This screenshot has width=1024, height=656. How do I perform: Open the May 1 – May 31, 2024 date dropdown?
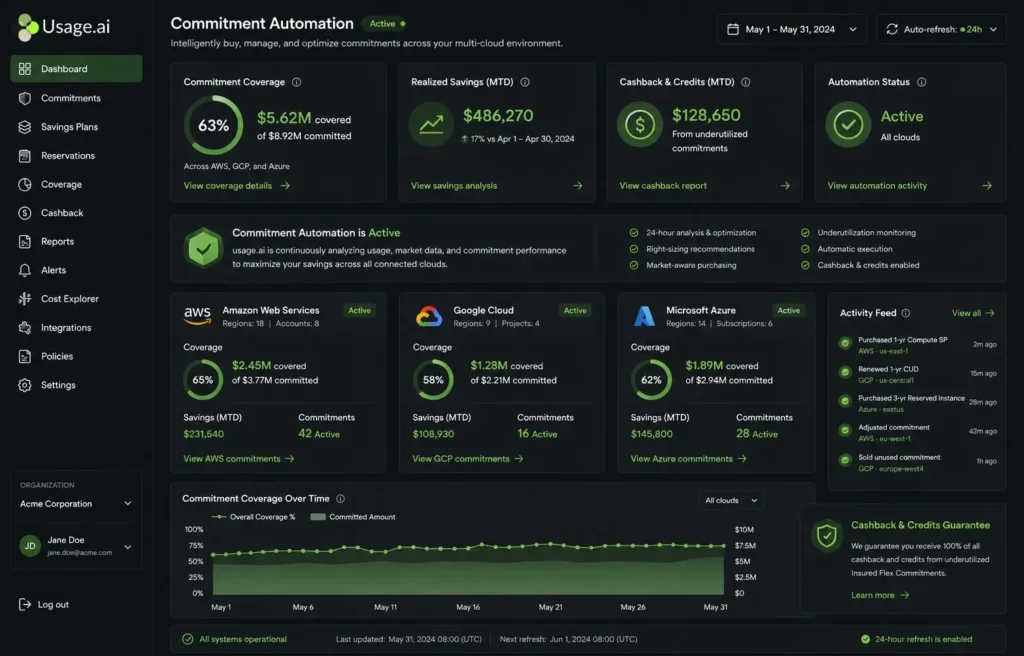pyautogui.click(x=792, y=29)
